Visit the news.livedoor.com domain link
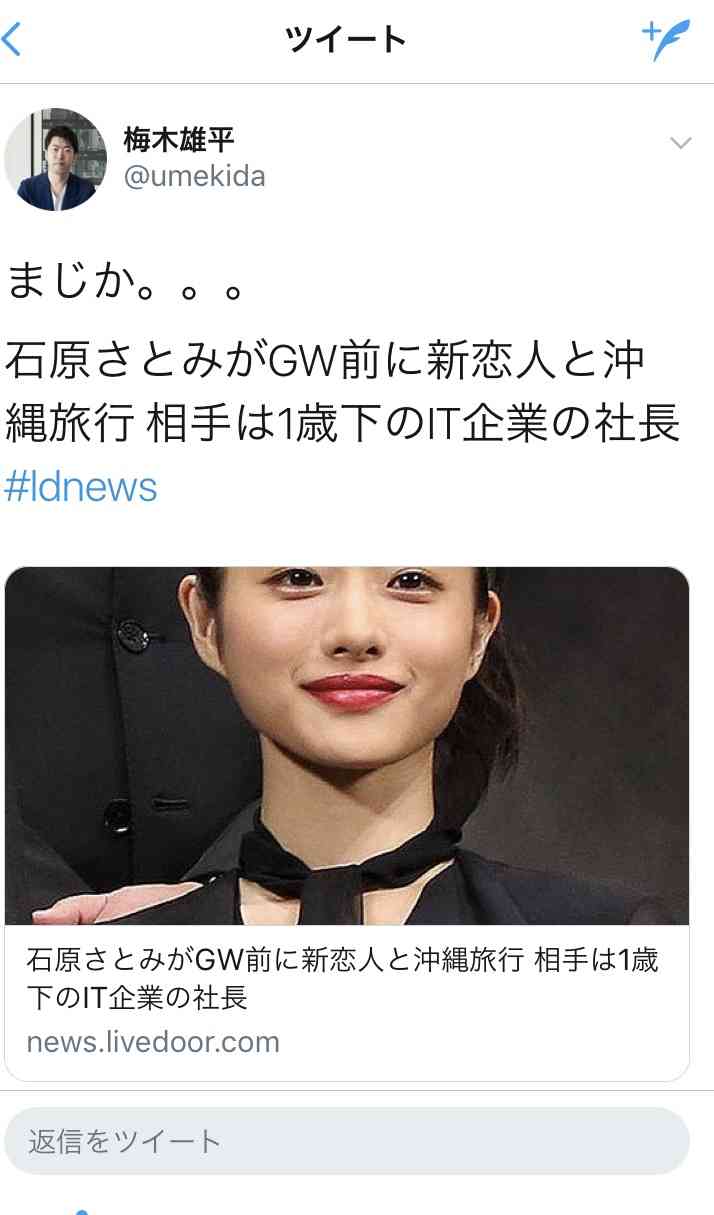The height and width of the screenshot is (1215, 714). point(153,1042)
